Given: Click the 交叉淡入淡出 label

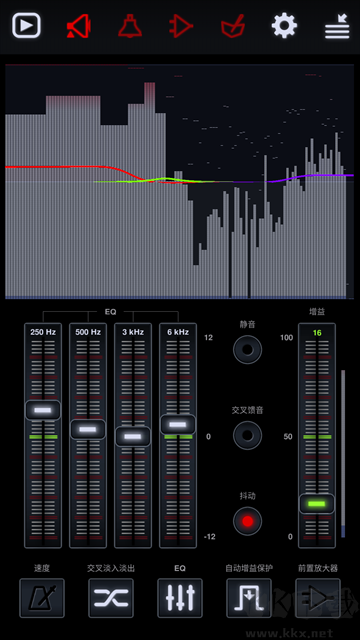Looking at the screenshot, I should 111,568.
